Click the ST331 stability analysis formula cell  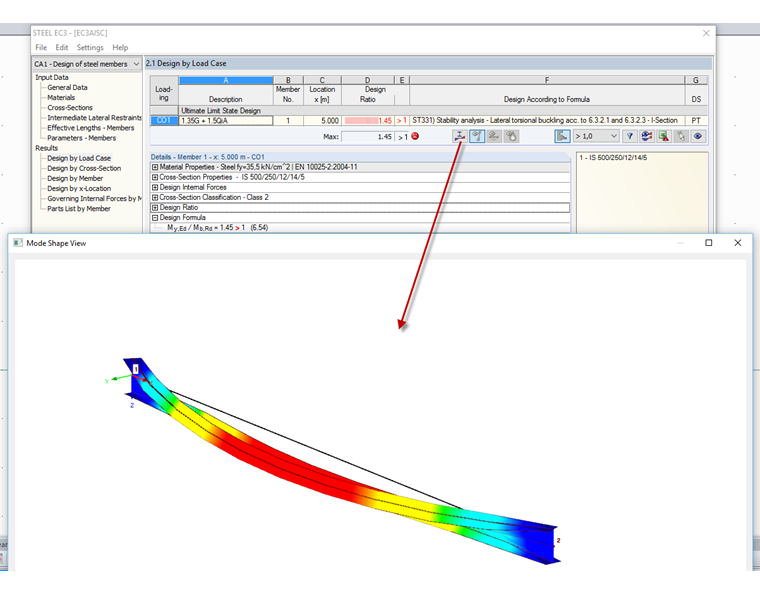coord(547,120)
